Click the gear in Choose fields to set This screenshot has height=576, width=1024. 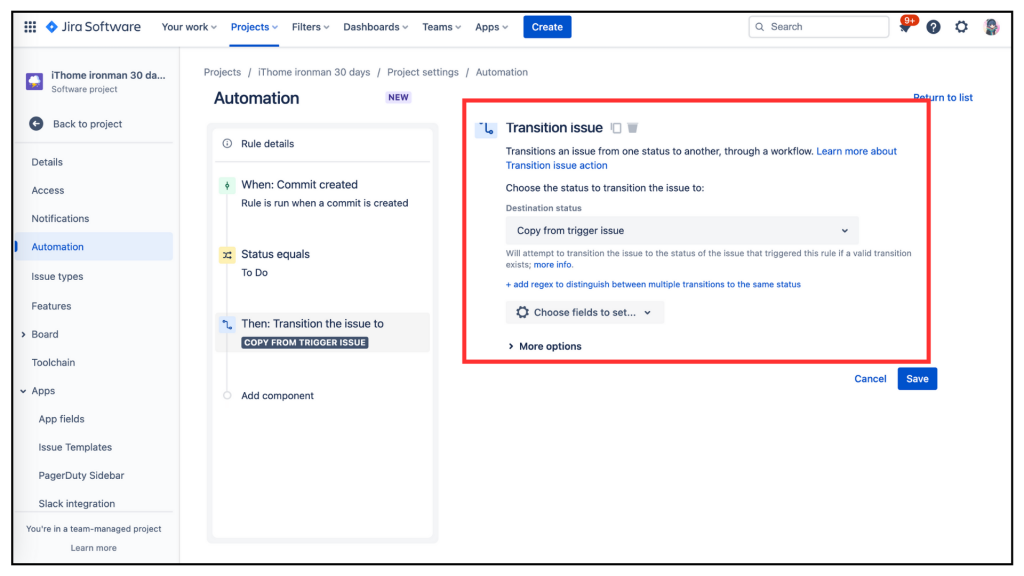522,312
